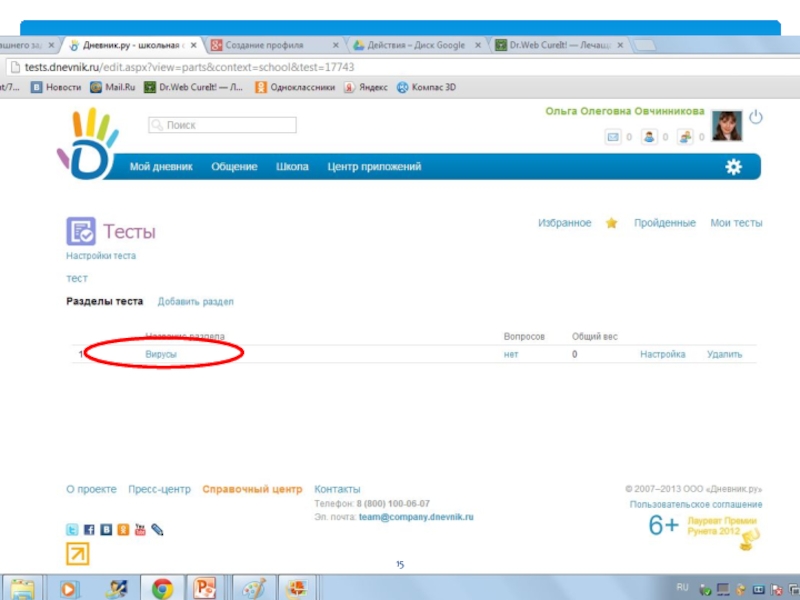
Task: Launch Chrome from the taskbar
Action: pyautogui.click(x=162, y=589)
